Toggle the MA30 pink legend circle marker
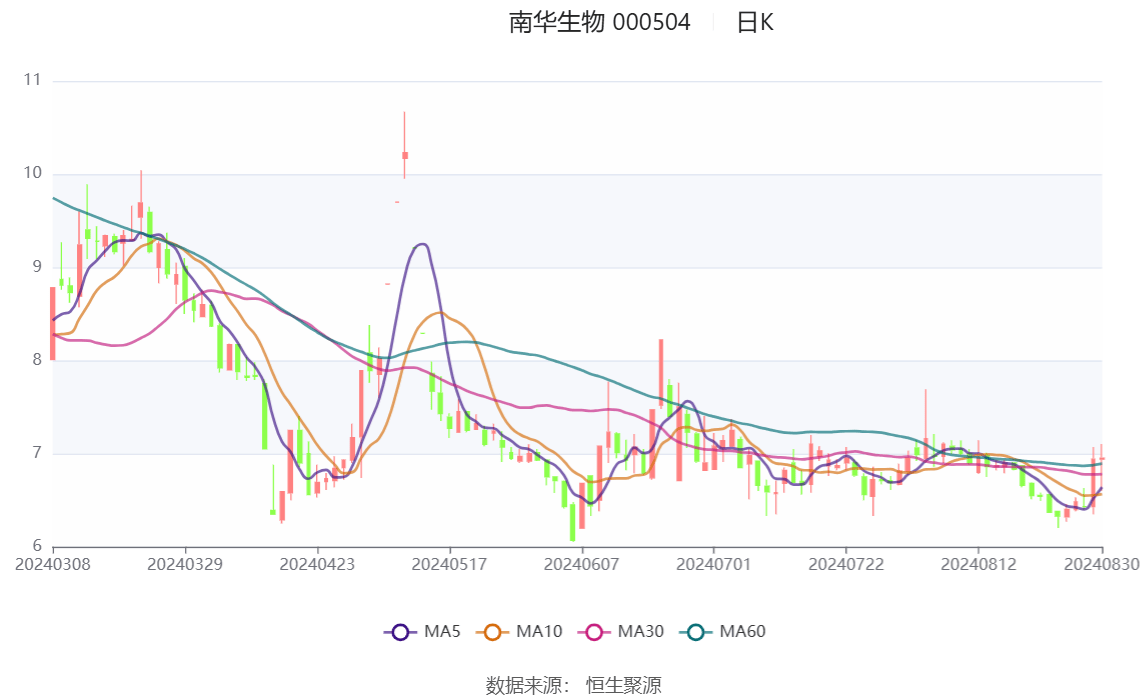This screenshot has height=699, width=1147. click(x=595, y=632)
